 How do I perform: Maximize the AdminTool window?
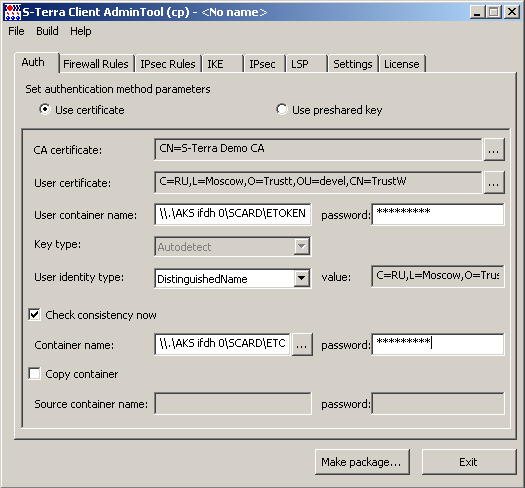tap(494, 12)
